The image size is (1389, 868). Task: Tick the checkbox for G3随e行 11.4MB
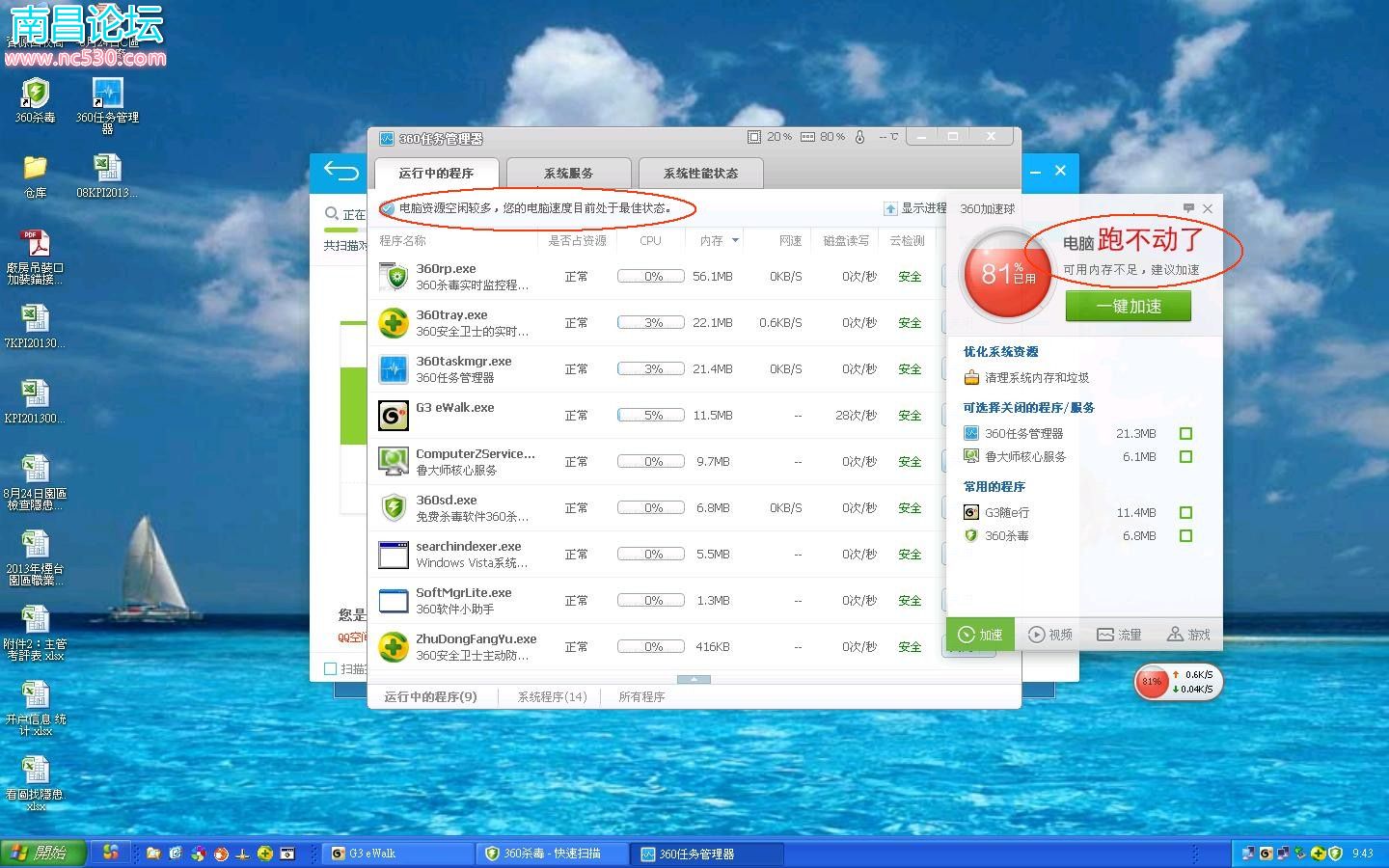[x=1185, y=513]
